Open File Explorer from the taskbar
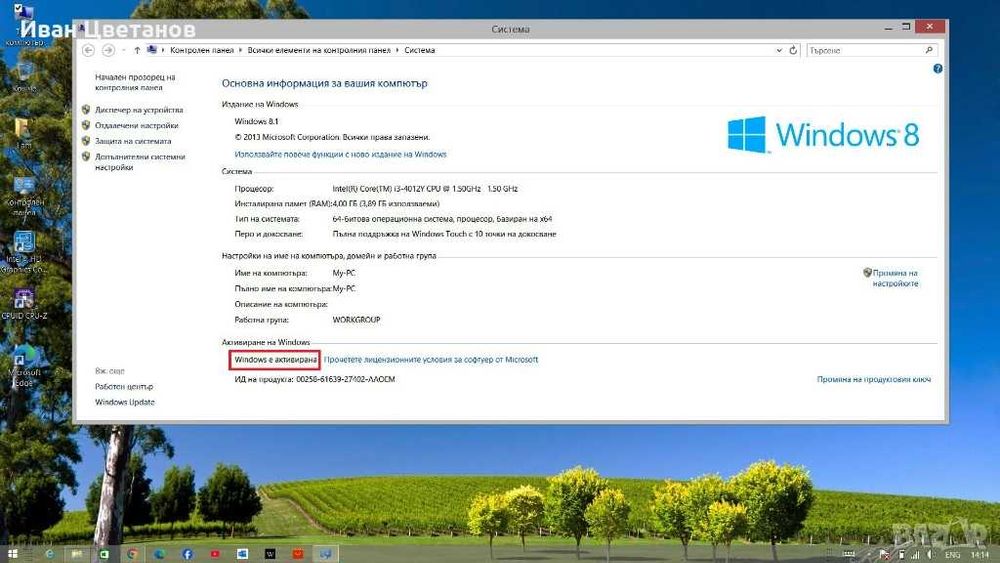The height and width of the screenshot is (563, 1000). pos(77,554)
